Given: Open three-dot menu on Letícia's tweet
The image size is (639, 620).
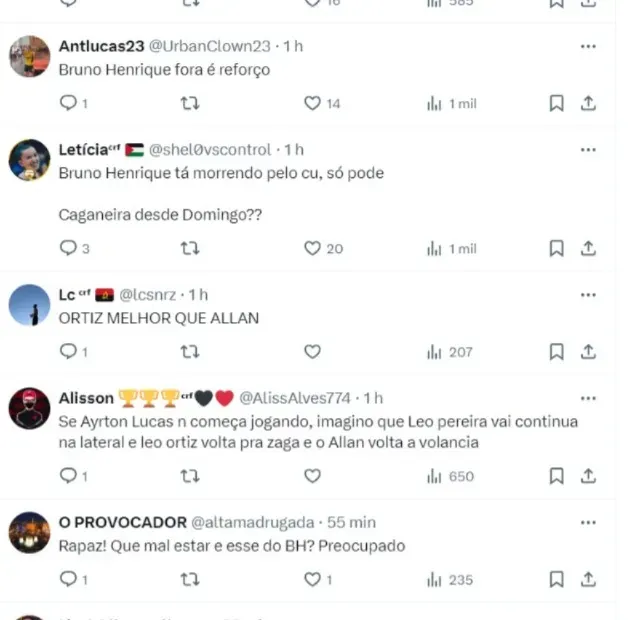Looking at the screenshot, I should pyautogui.click(x=588, y=150).
